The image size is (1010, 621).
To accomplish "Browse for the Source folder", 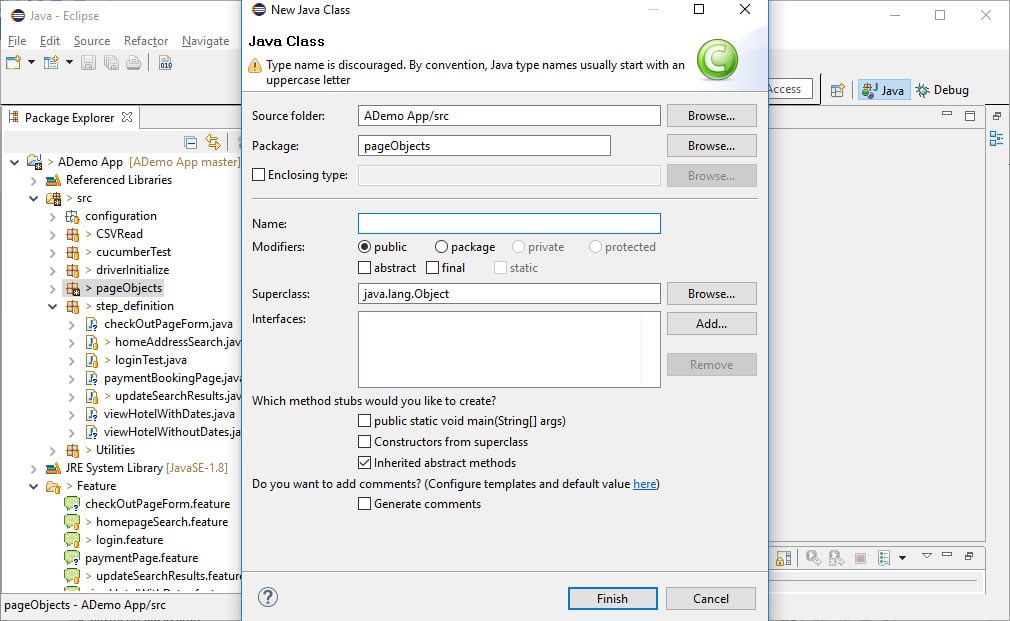I will (x=712, y=116).
